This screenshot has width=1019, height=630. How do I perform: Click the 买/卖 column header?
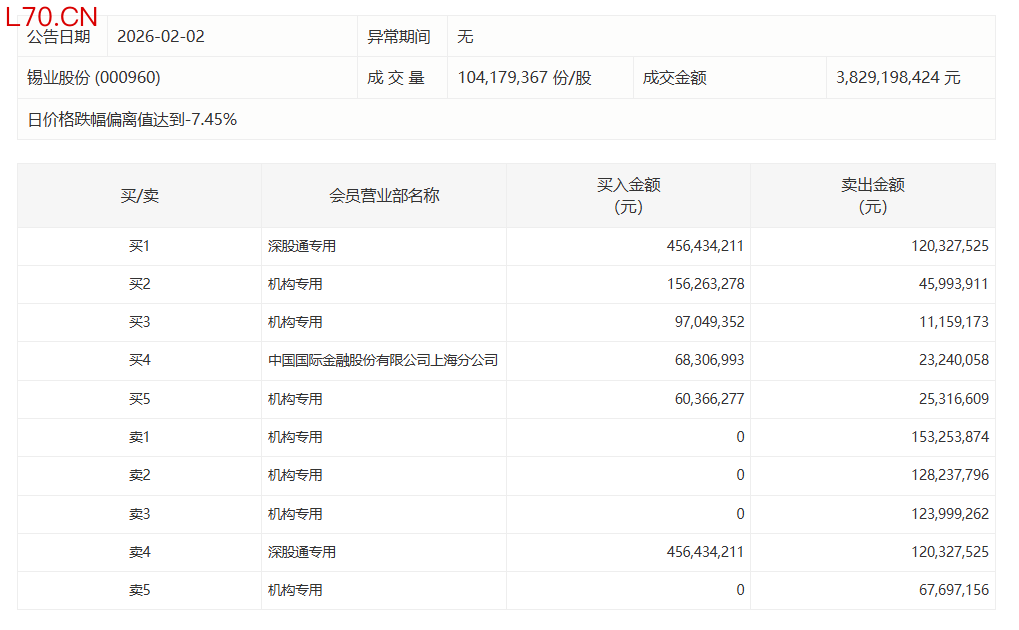coord(139,196)
